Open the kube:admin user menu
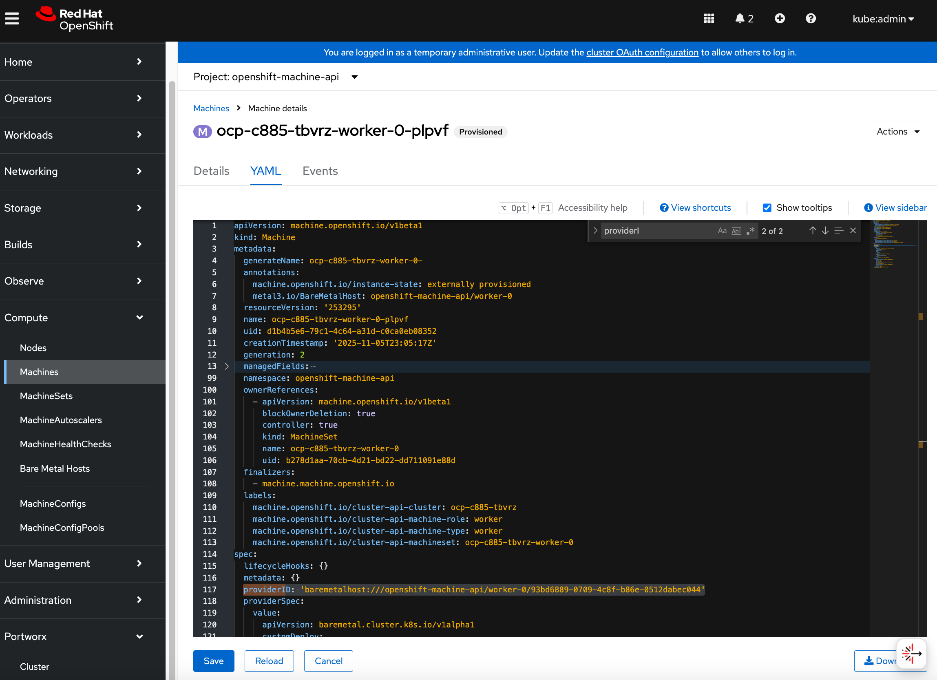Screen dimensions: 937x680 (881, 18)
